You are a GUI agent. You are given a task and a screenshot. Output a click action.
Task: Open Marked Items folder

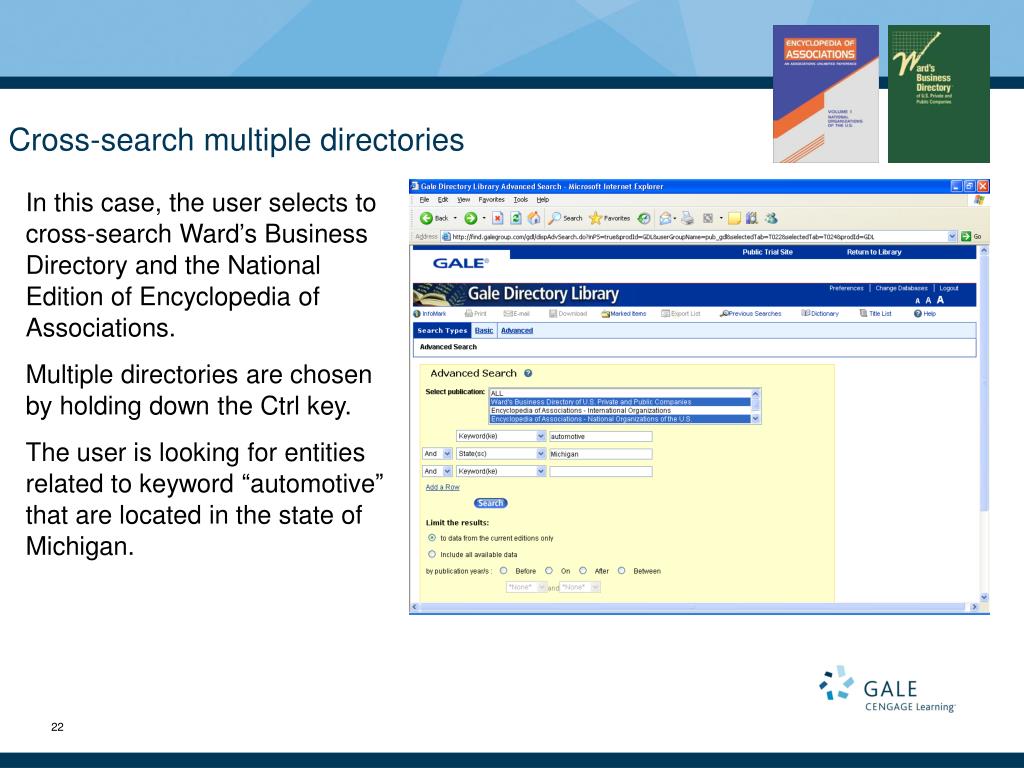[624, 314]
